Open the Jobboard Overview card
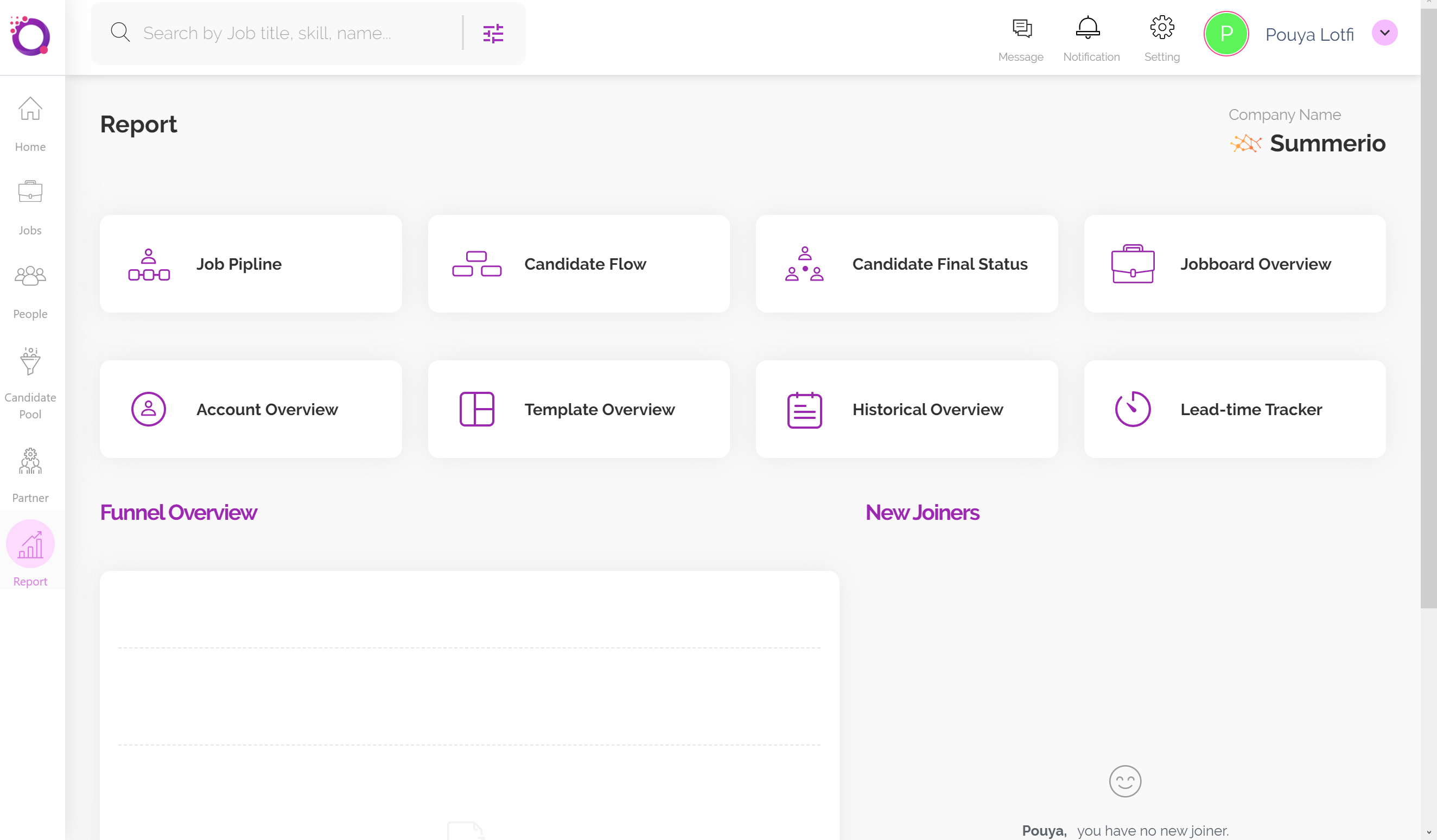Image resolution: width=1437 pixels, height=840 pixels. click(1235, 264)
